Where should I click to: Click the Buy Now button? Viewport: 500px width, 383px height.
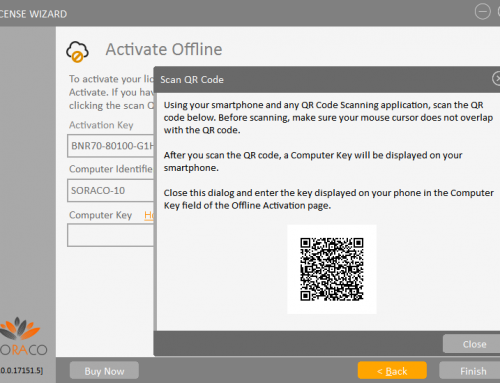pos(104,370)
